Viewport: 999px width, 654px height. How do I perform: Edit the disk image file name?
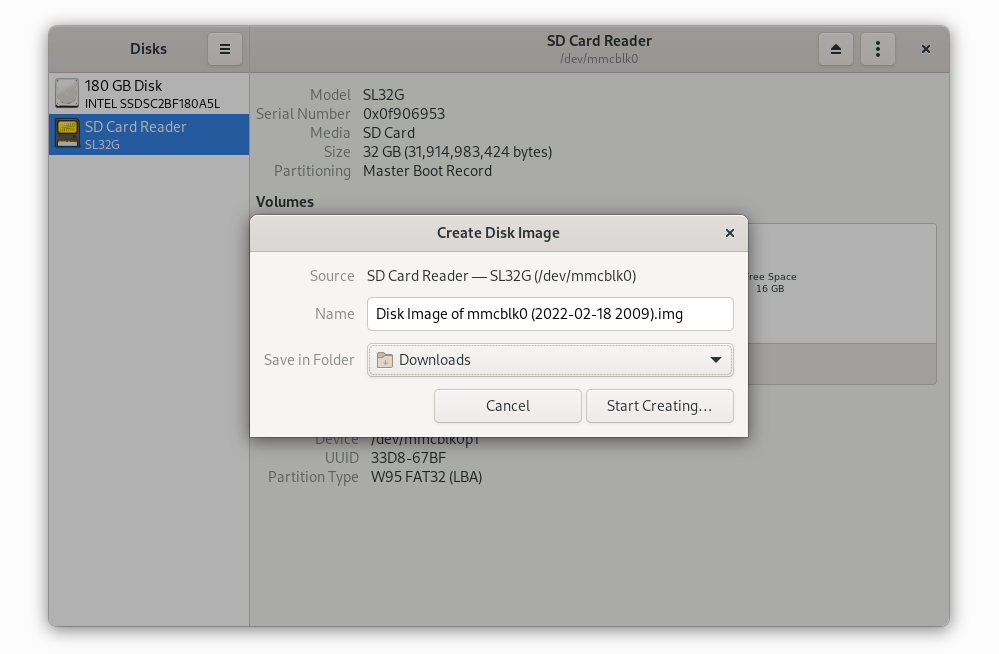[x=550, y=313]
